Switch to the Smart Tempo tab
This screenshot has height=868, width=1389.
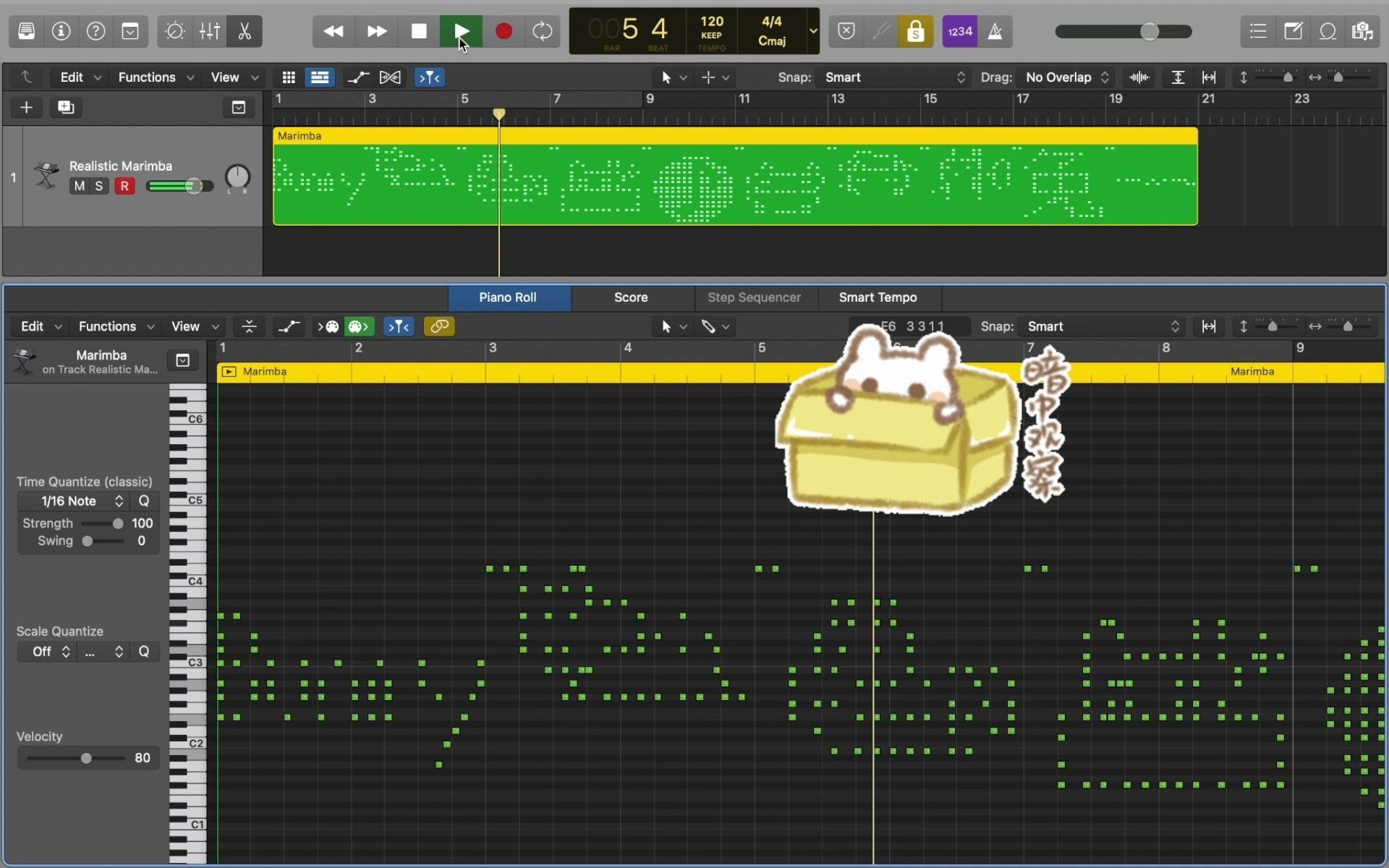coord(878,297)
